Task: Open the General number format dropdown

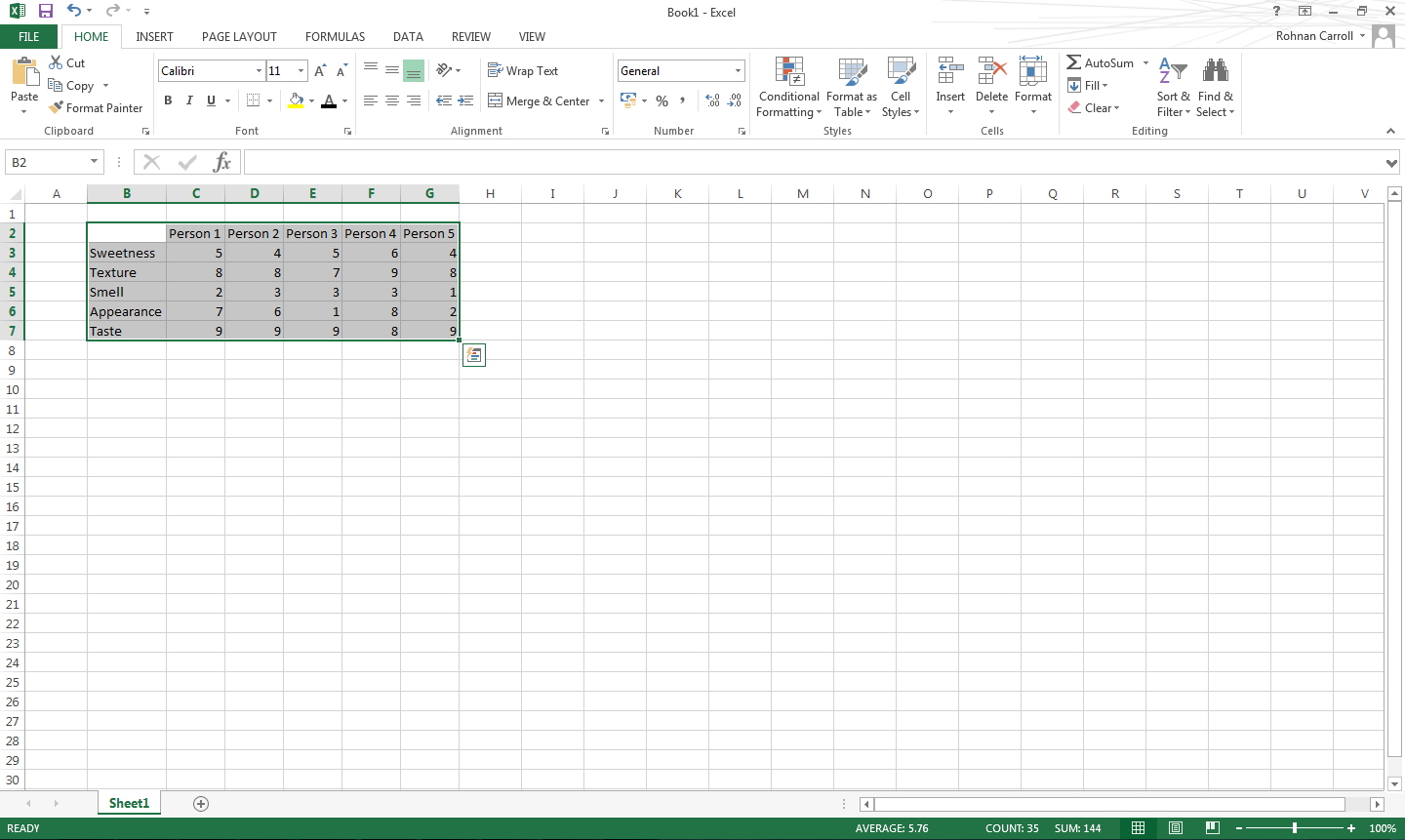Action: (x=738, y=71)
